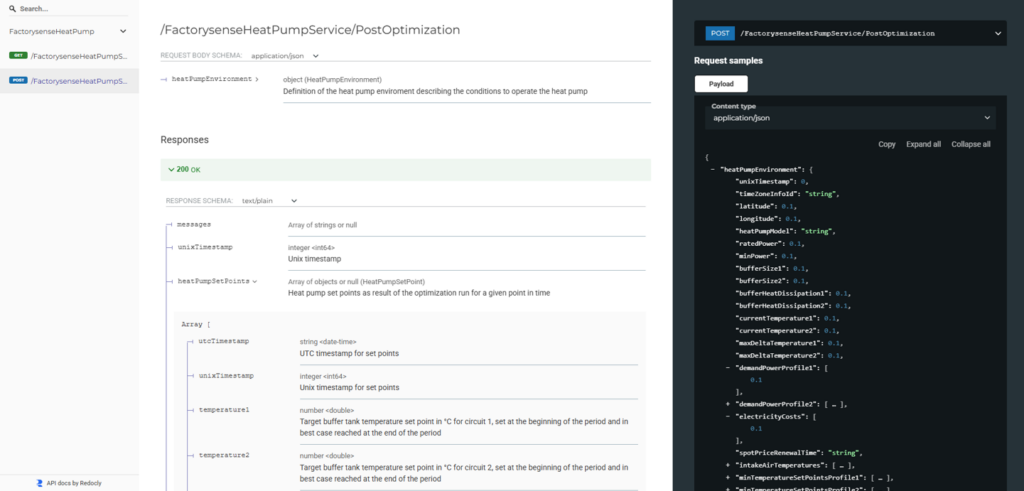
Task: Open the Content type application/json selector
Action: click(x=849, y=118)
